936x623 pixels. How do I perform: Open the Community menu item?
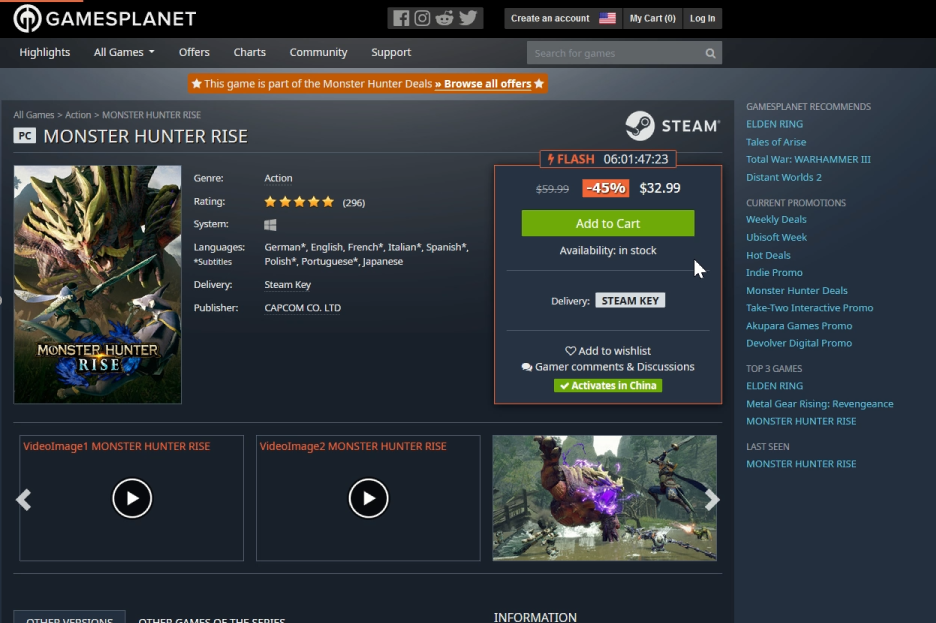(318, 53)
